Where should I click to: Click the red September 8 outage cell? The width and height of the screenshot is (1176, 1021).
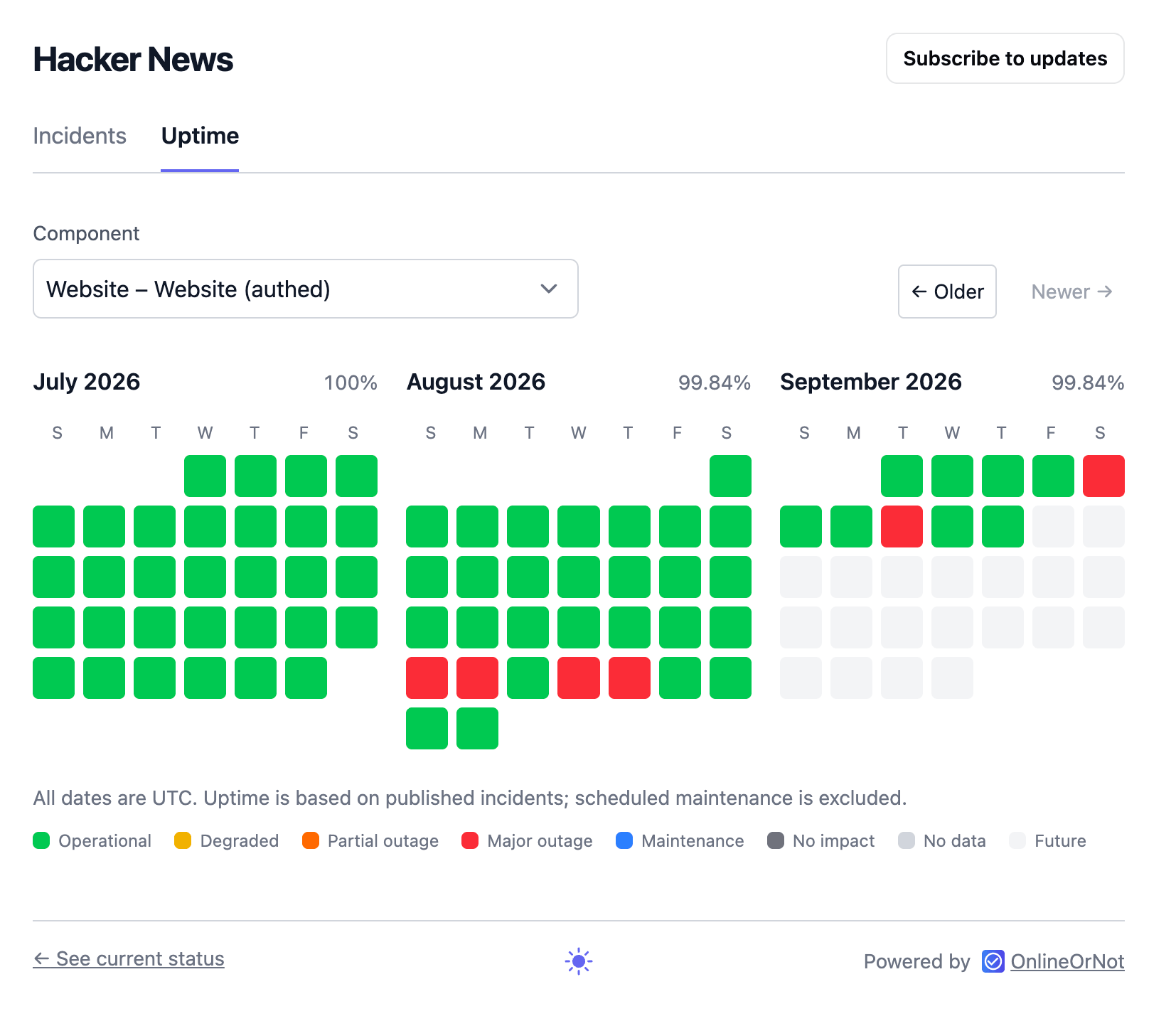click(902, 526)
